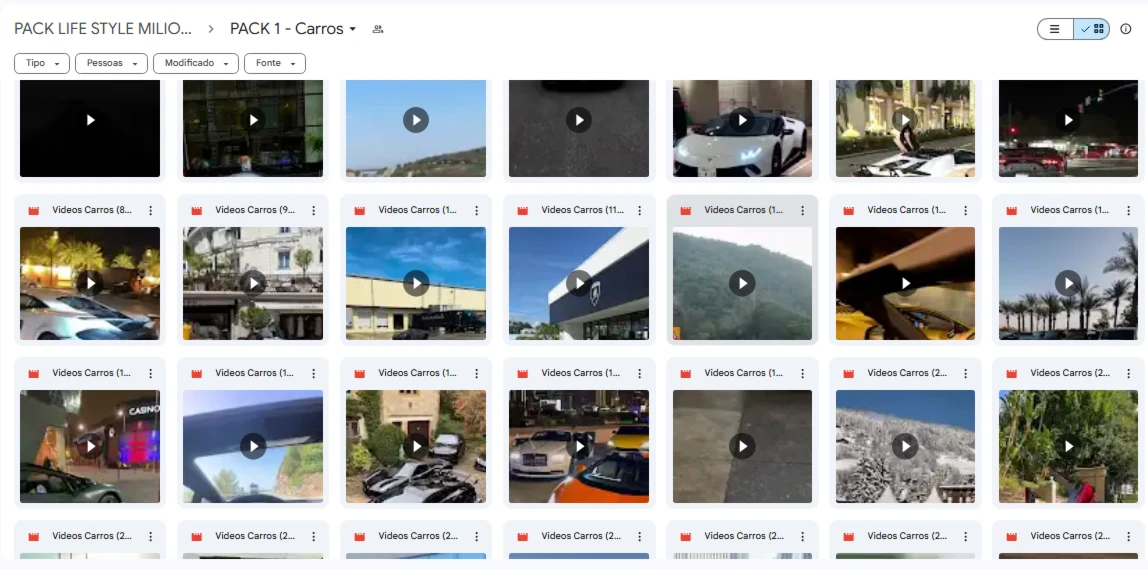Screen dimensions: 1148x569
Task: Play the Lamborghini dealership building video
Action: pos(578,283)
